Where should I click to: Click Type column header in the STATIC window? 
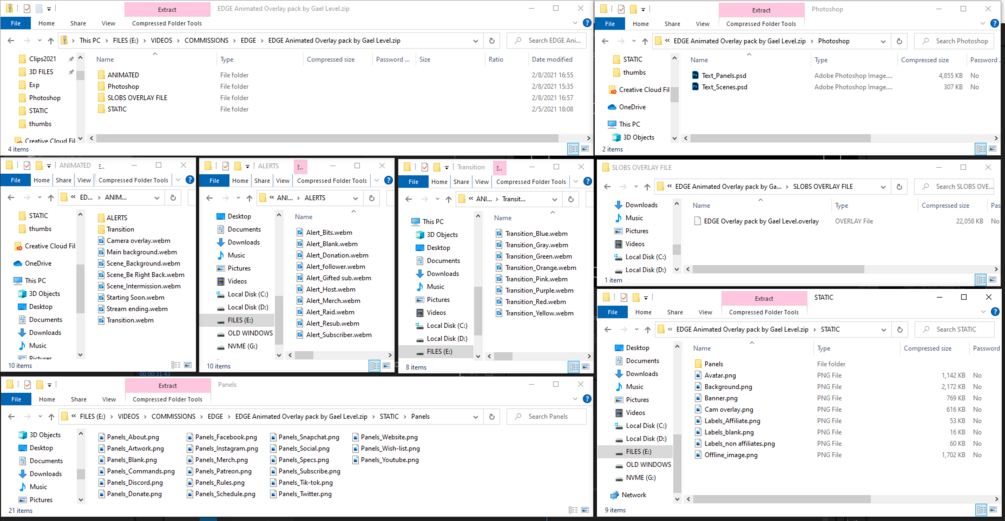pyautogui.click(x=824, y=349)
